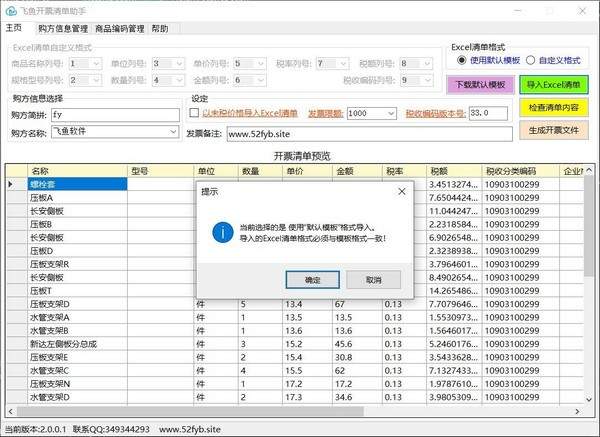The width and height of the screenshot is (600, 437).
Task: Switch to the 购方信息管理 tab
Action: [62, 29]
